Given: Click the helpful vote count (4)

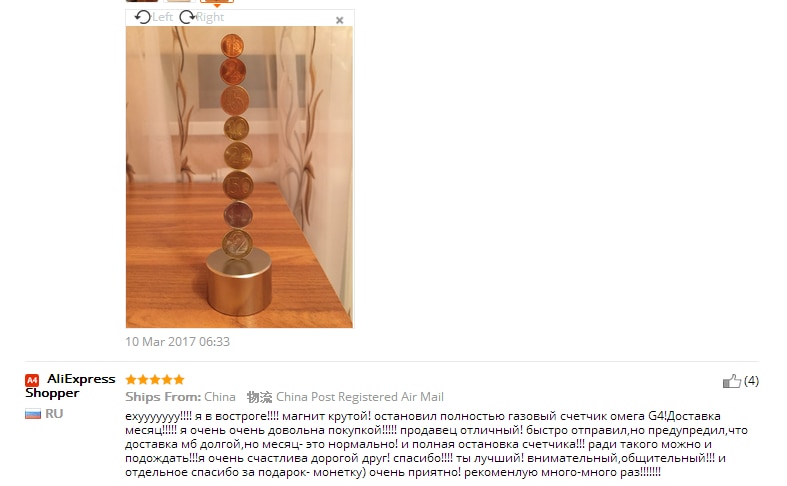Looking at the screenshot, I should point(751,381).
